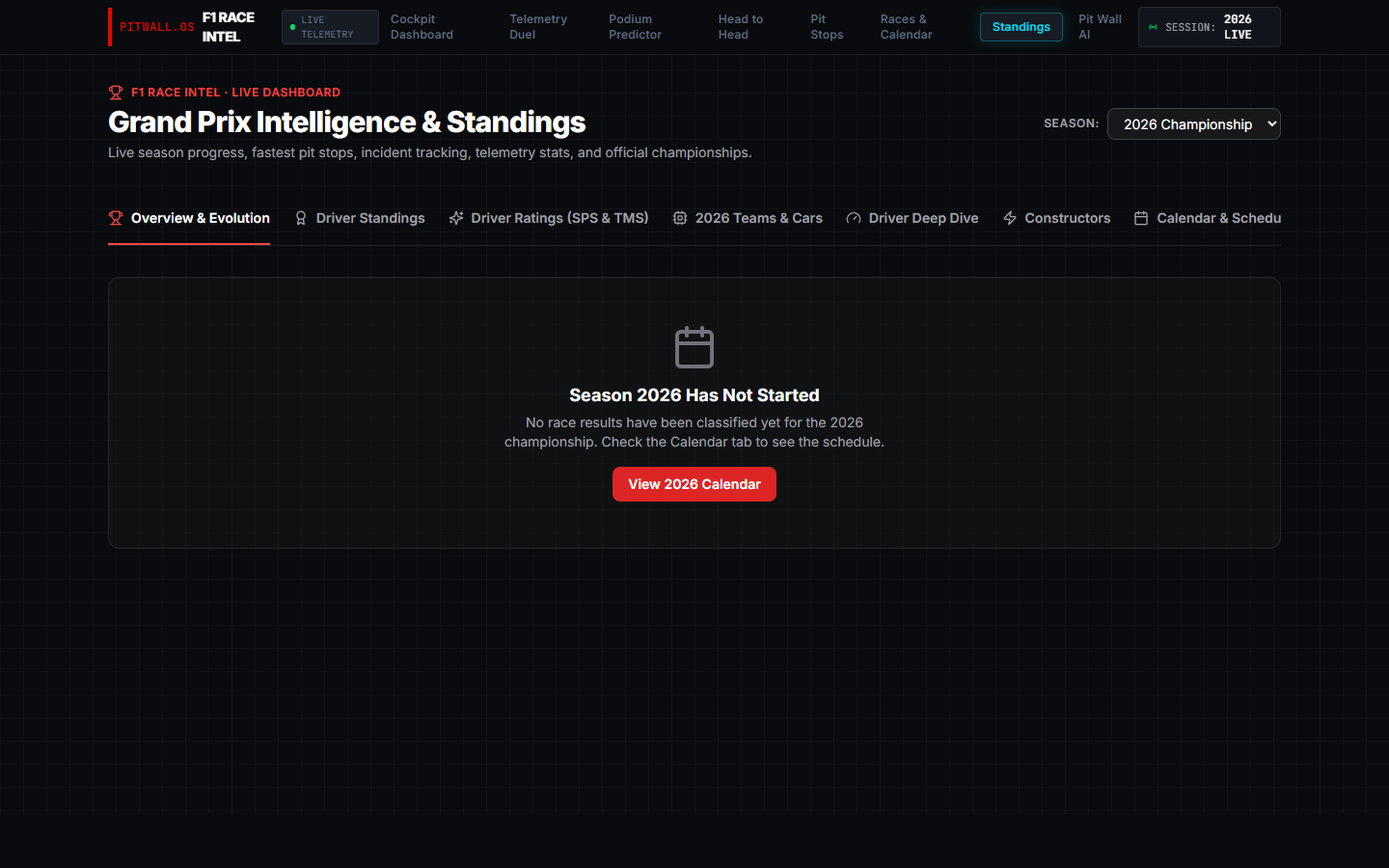The height and width of the screenshot is (868, 1389).
Task: Open the Calendar & Schedule tab
Action: coord(1208,218)
